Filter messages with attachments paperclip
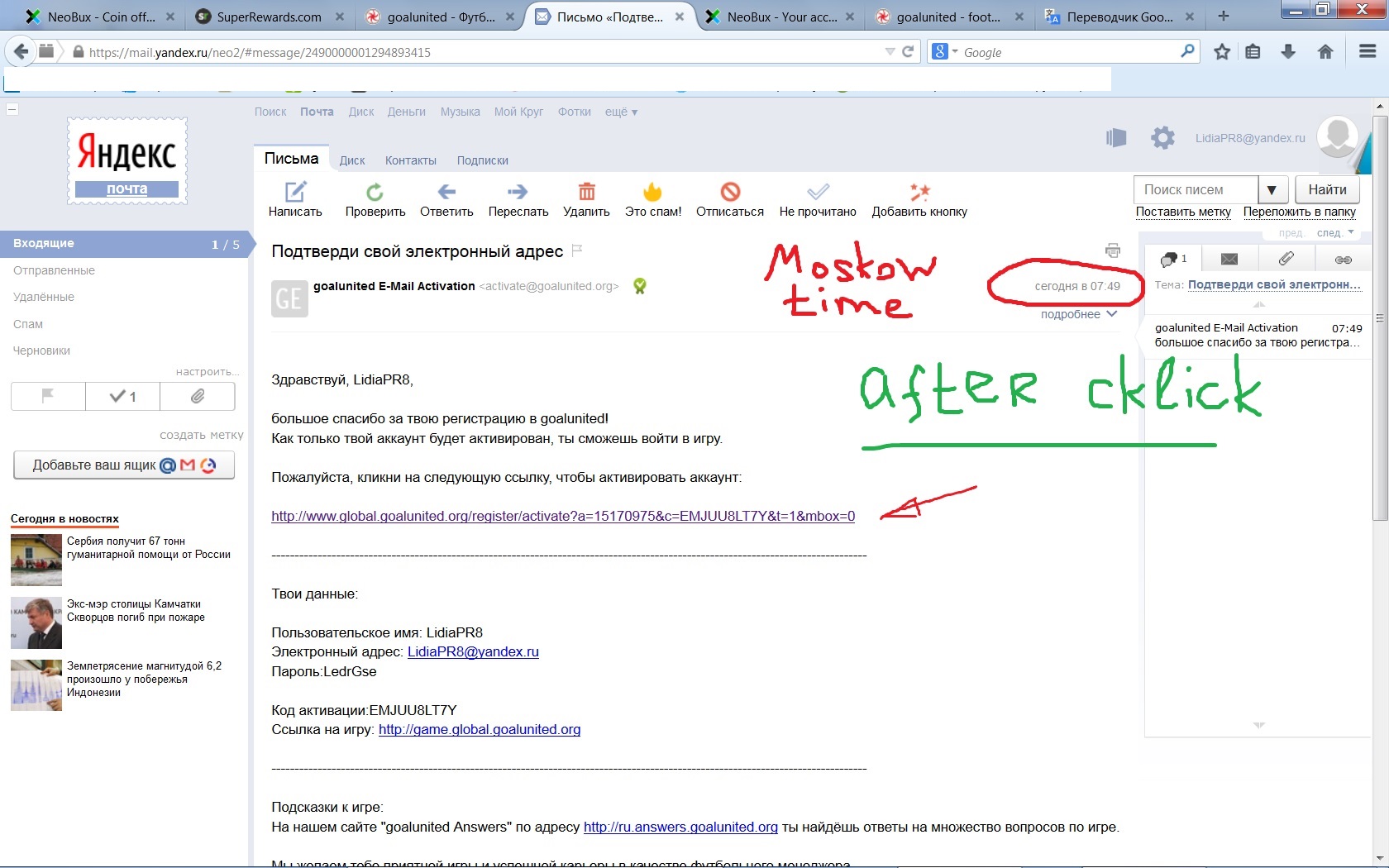The image size is (1389, 868). click(198, 397)
